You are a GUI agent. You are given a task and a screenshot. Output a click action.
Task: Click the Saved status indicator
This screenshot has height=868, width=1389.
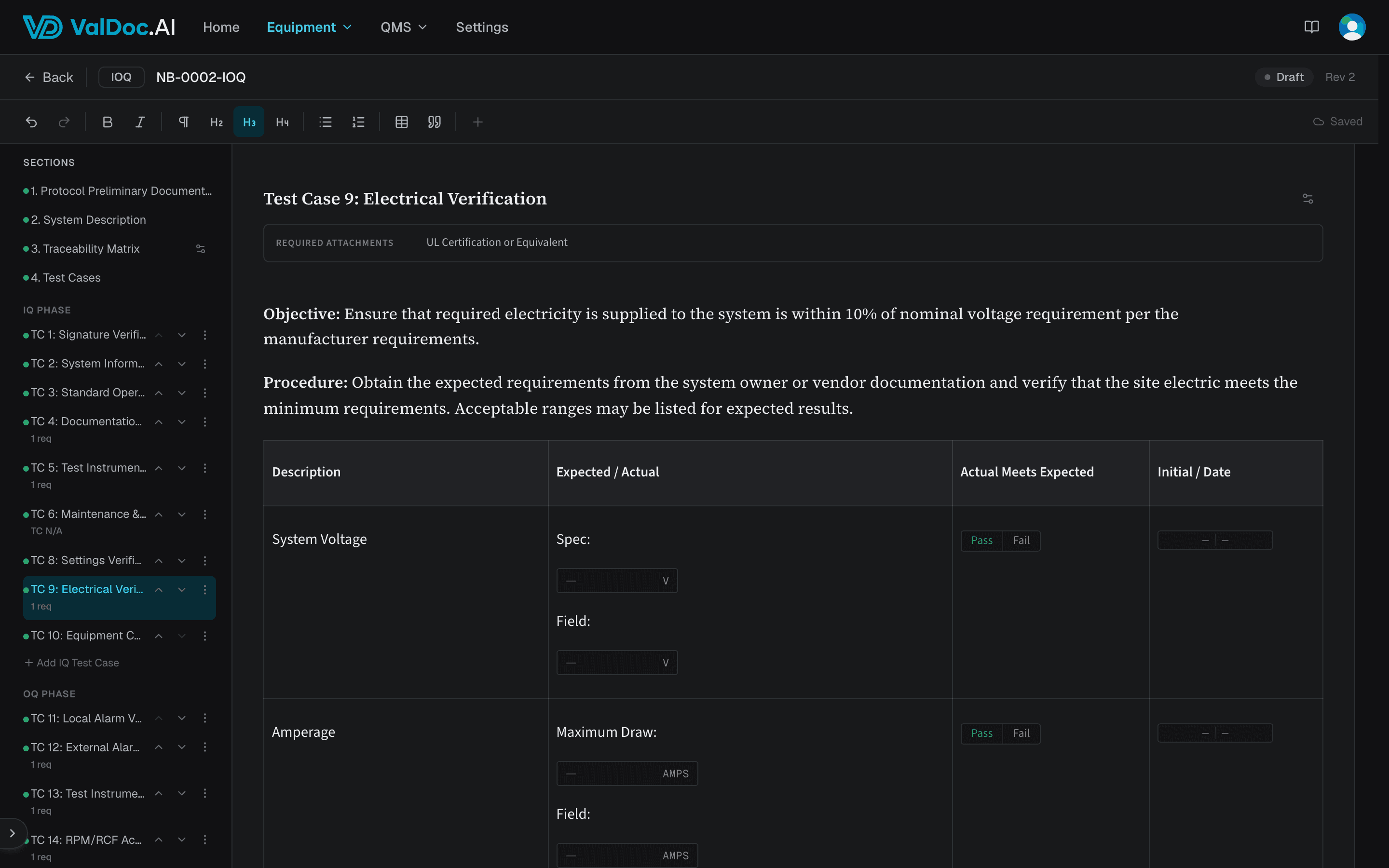tap(1337, 122)
